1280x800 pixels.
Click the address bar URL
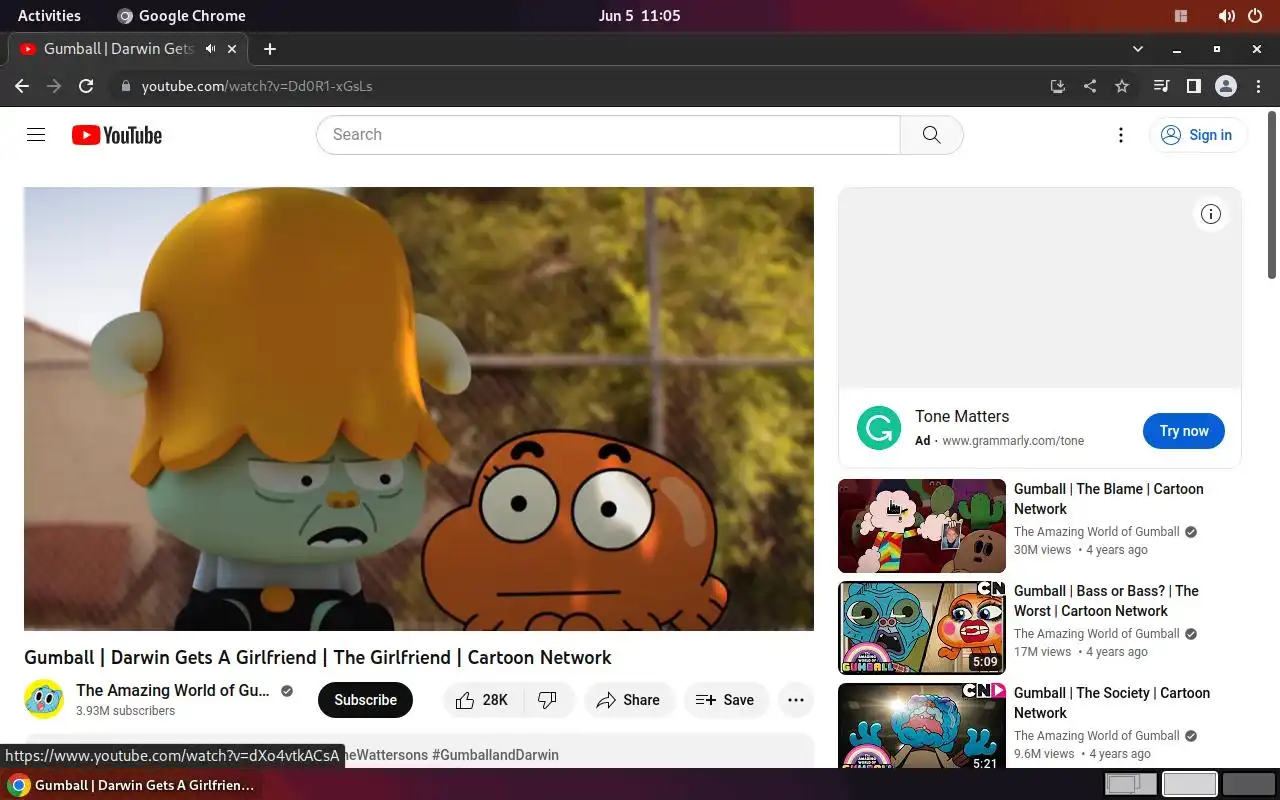click(x=257, y=86)
